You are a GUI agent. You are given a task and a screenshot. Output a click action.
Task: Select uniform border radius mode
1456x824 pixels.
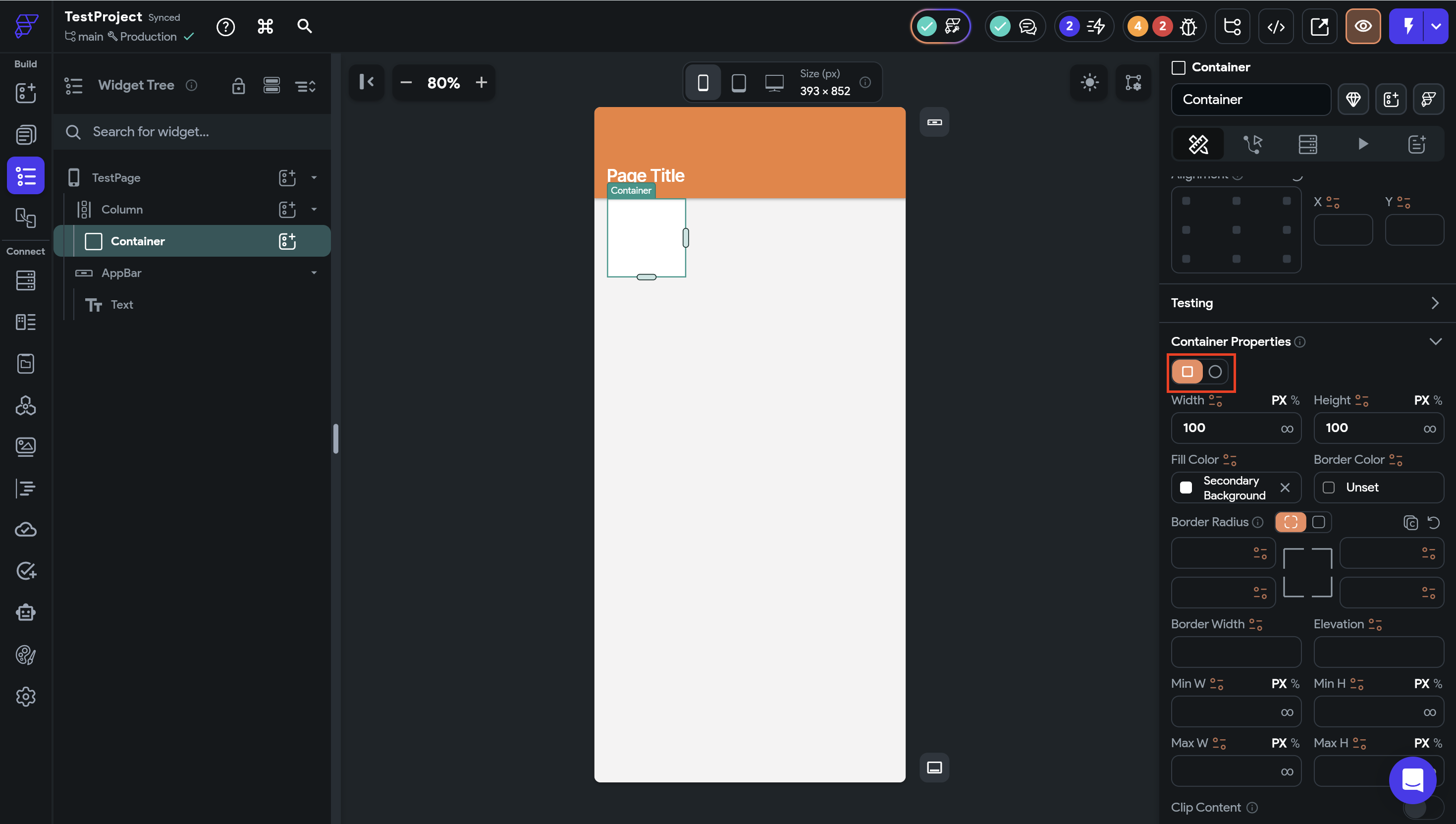[1318, 522]
